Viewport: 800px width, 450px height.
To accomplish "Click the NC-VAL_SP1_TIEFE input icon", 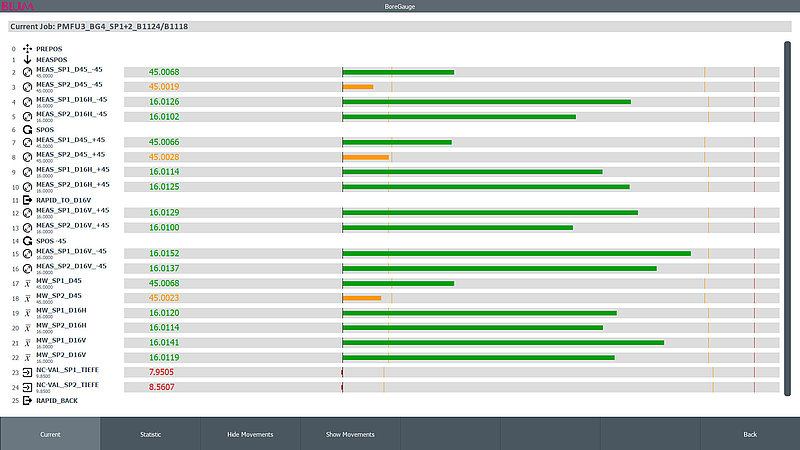I will point(28,373).
